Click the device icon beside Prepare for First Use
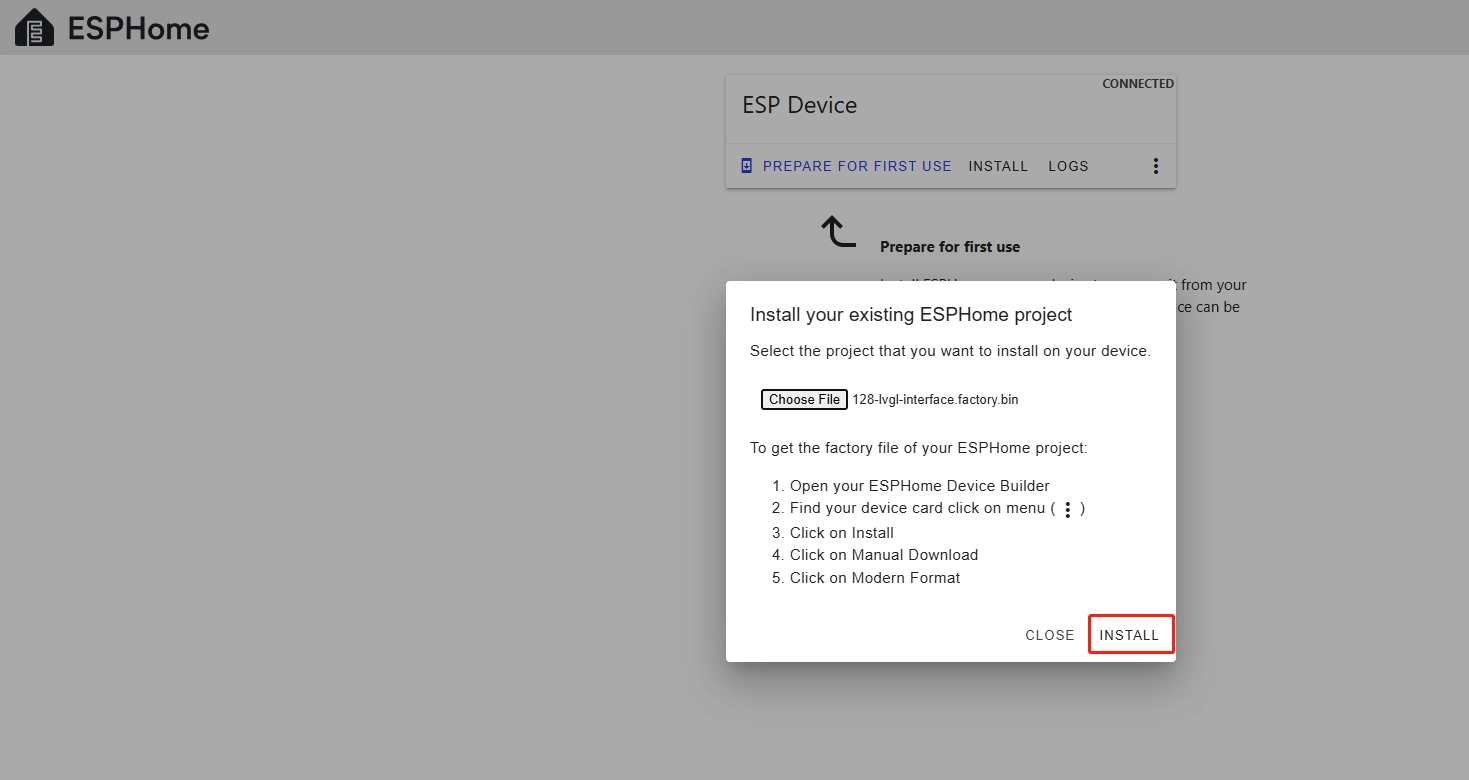 [x=746, y=166]
